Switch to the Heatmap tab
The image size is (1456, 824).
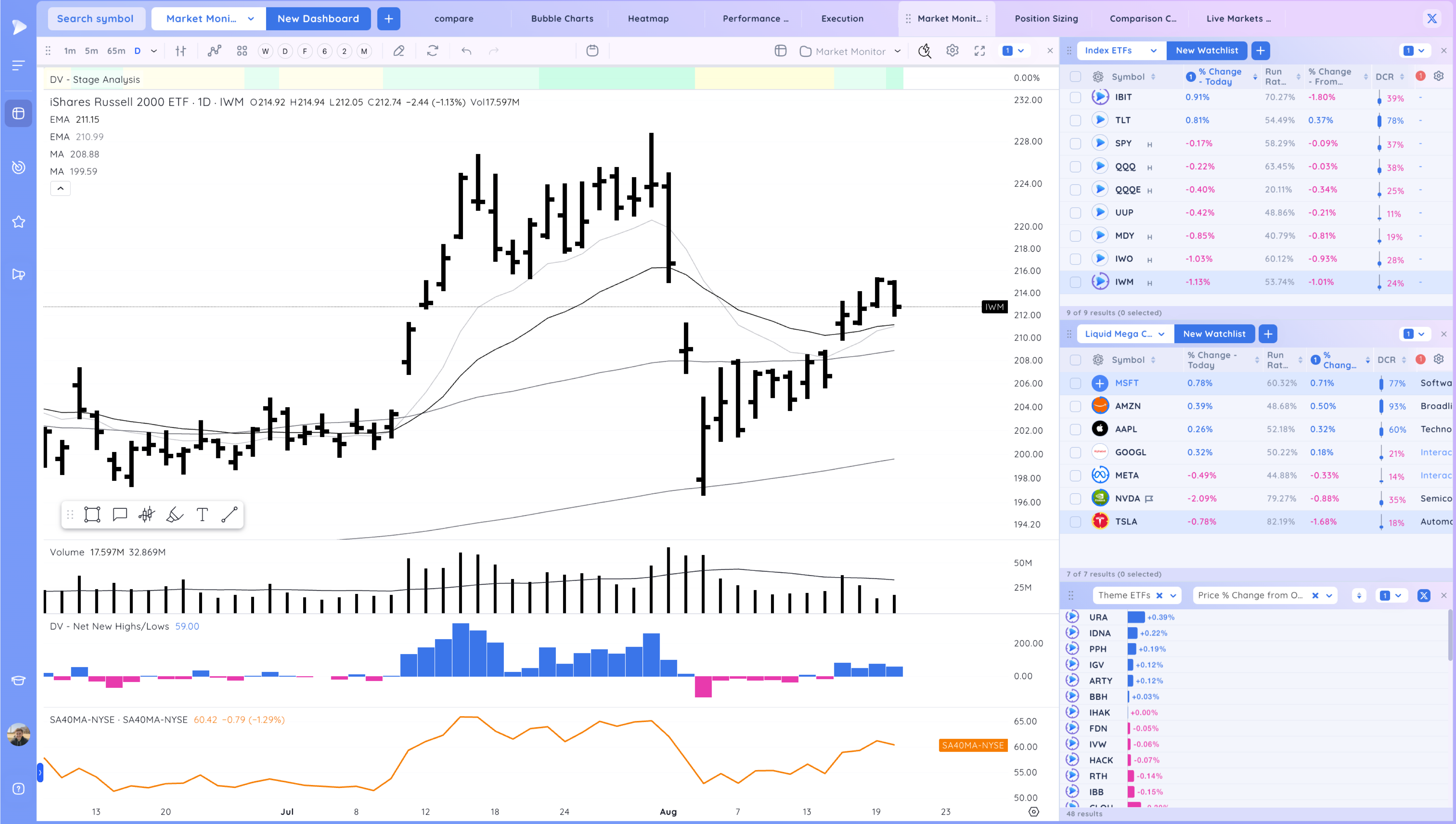pyautogui.click(x=648, y=19)
